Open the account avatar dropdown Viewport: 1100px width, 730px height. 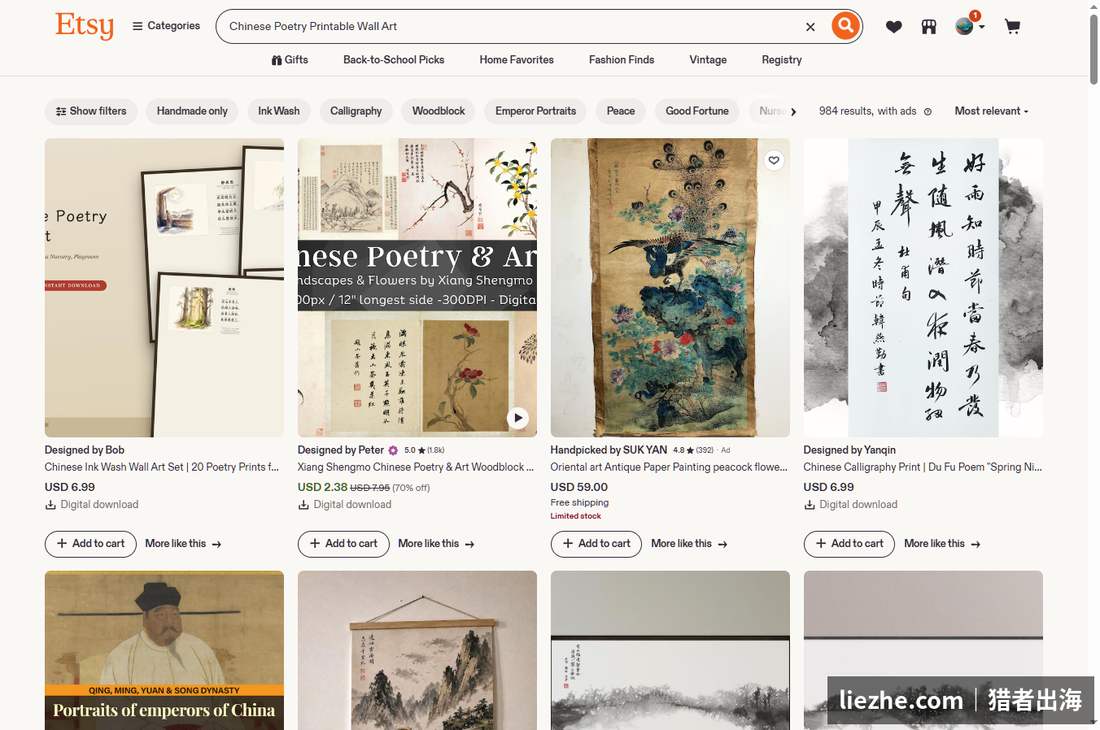970,26
